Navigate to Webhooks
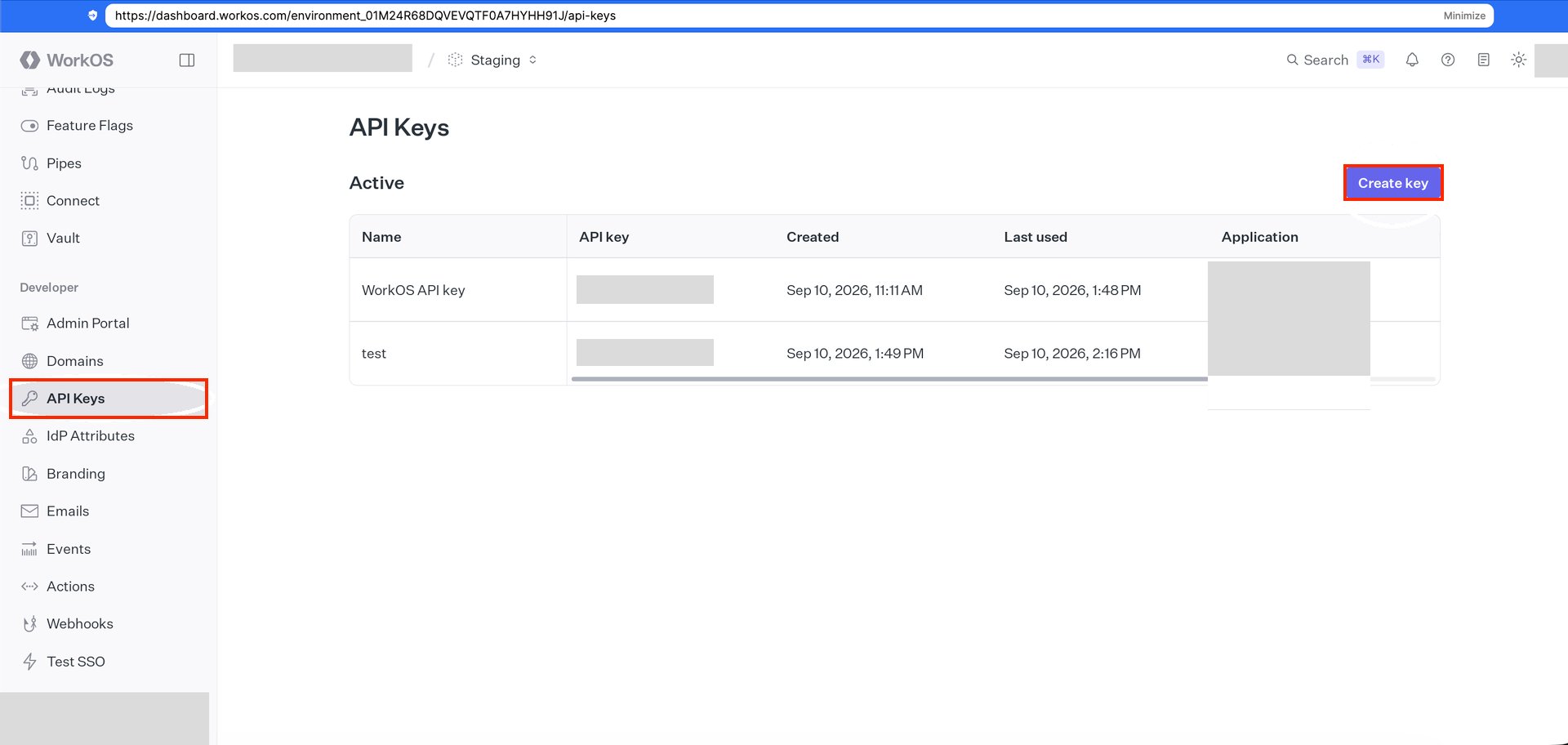The width and height of the screenshot is (1568, 745). pyautogui.click(x=79, y=624)
